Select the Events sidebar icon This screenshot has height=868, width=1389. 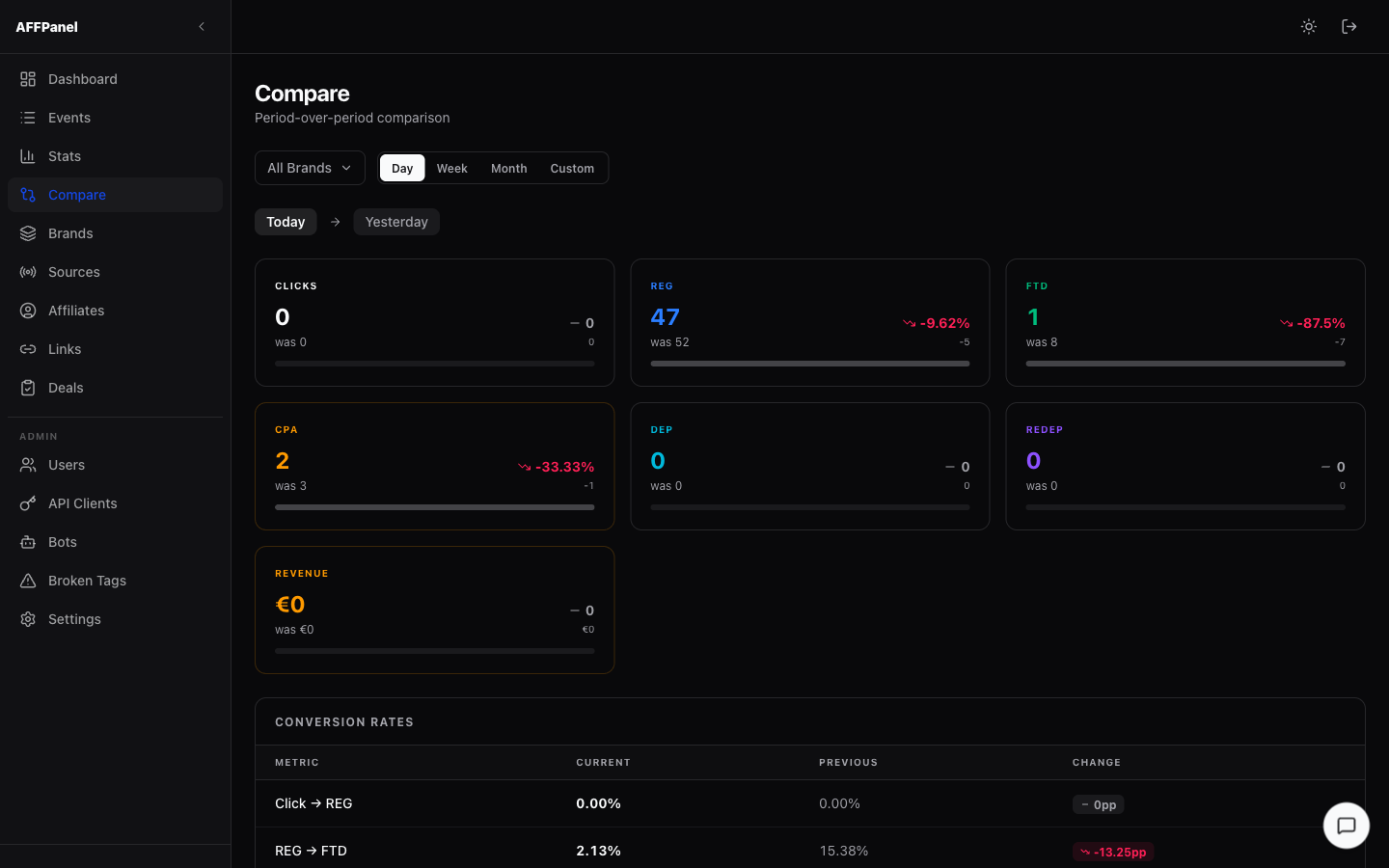pyautogui.click(x=27, y=117)
